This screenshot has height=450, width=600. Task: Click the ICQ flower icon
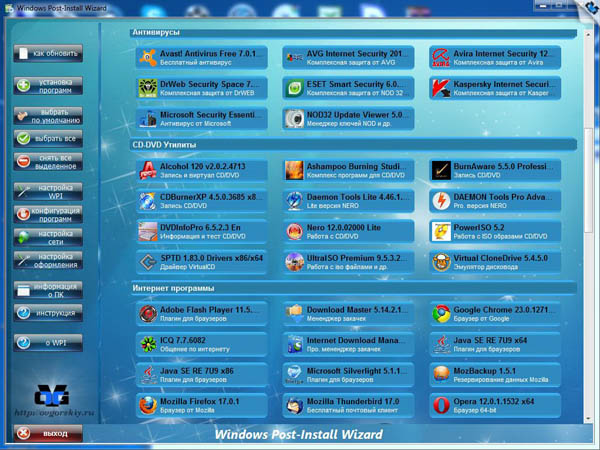tap(148, 345)
